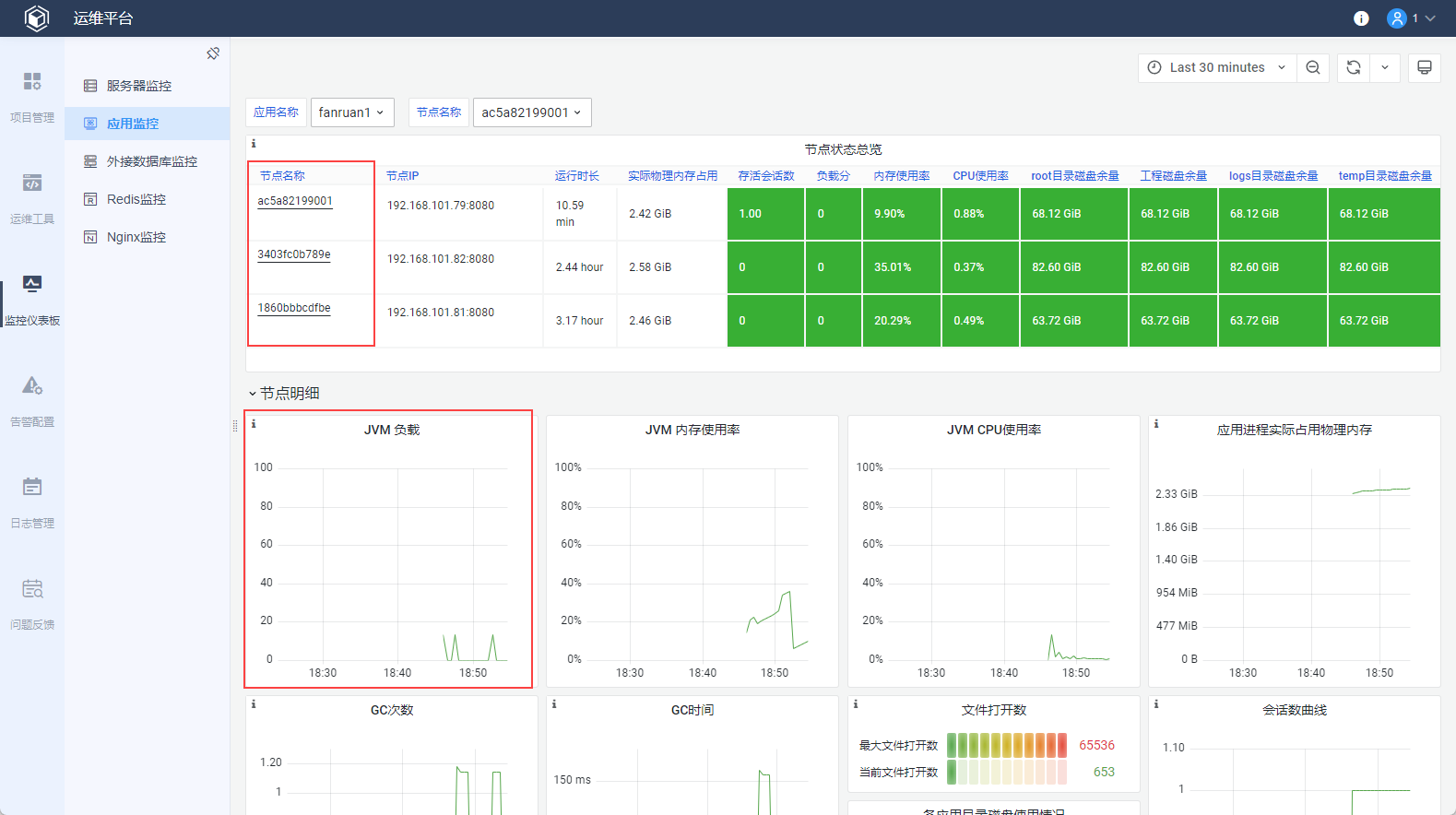Expand the Last 30 minutes time picker
Image resolution: width=1456 pixels, height=815 pixels.
point(1216,67)
